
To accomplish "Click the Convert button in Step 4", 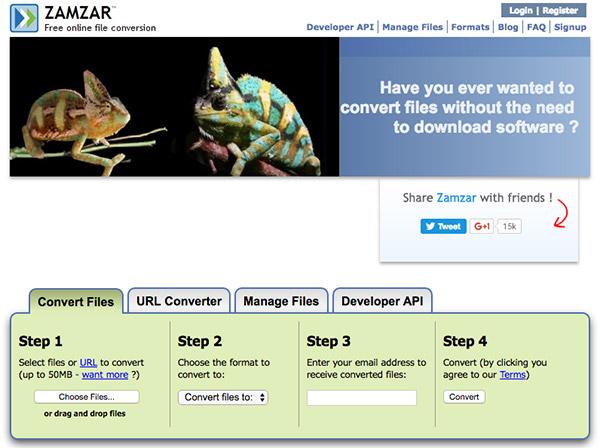I will point(463,397).
